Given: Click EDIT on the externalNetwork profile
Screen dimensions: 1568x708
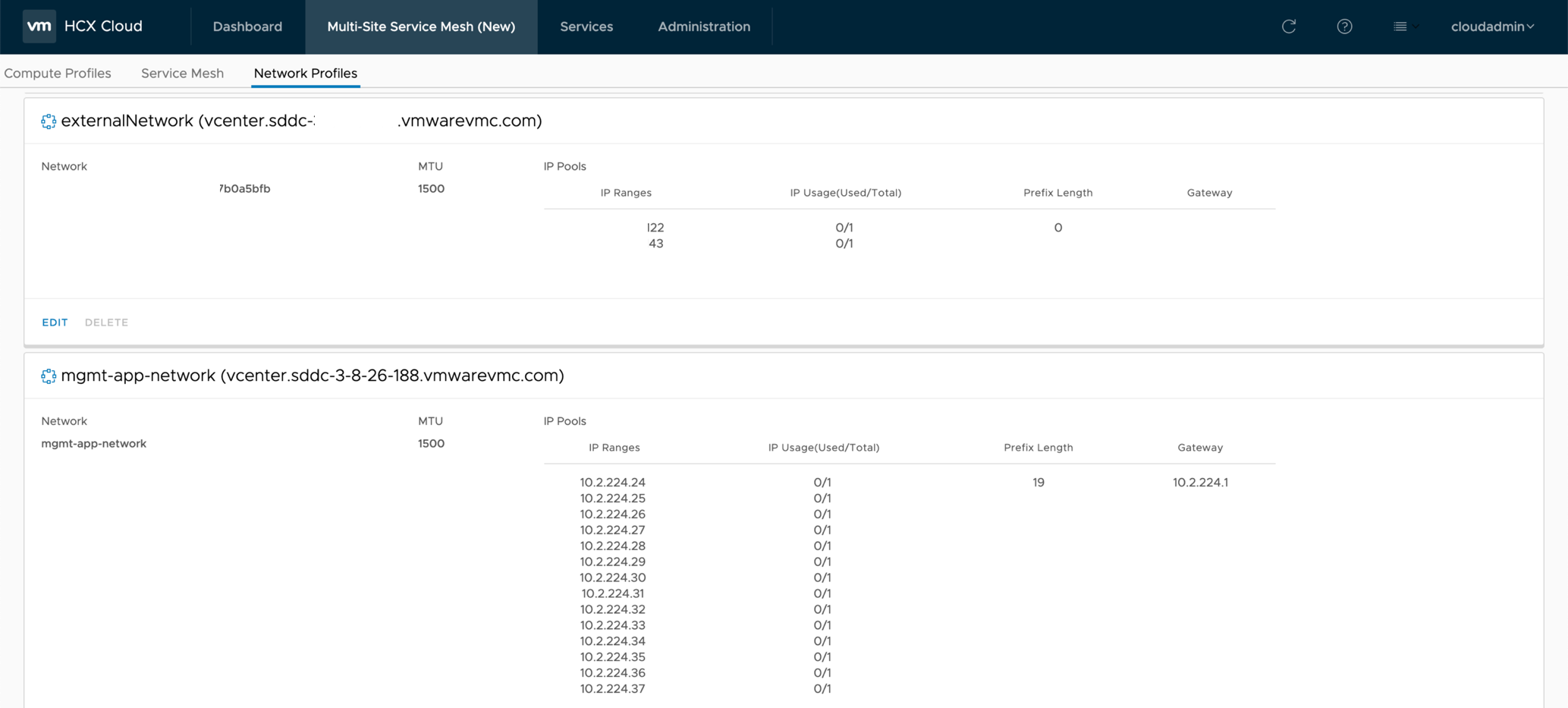Looking at the screenshot, I should coord(55,323).
